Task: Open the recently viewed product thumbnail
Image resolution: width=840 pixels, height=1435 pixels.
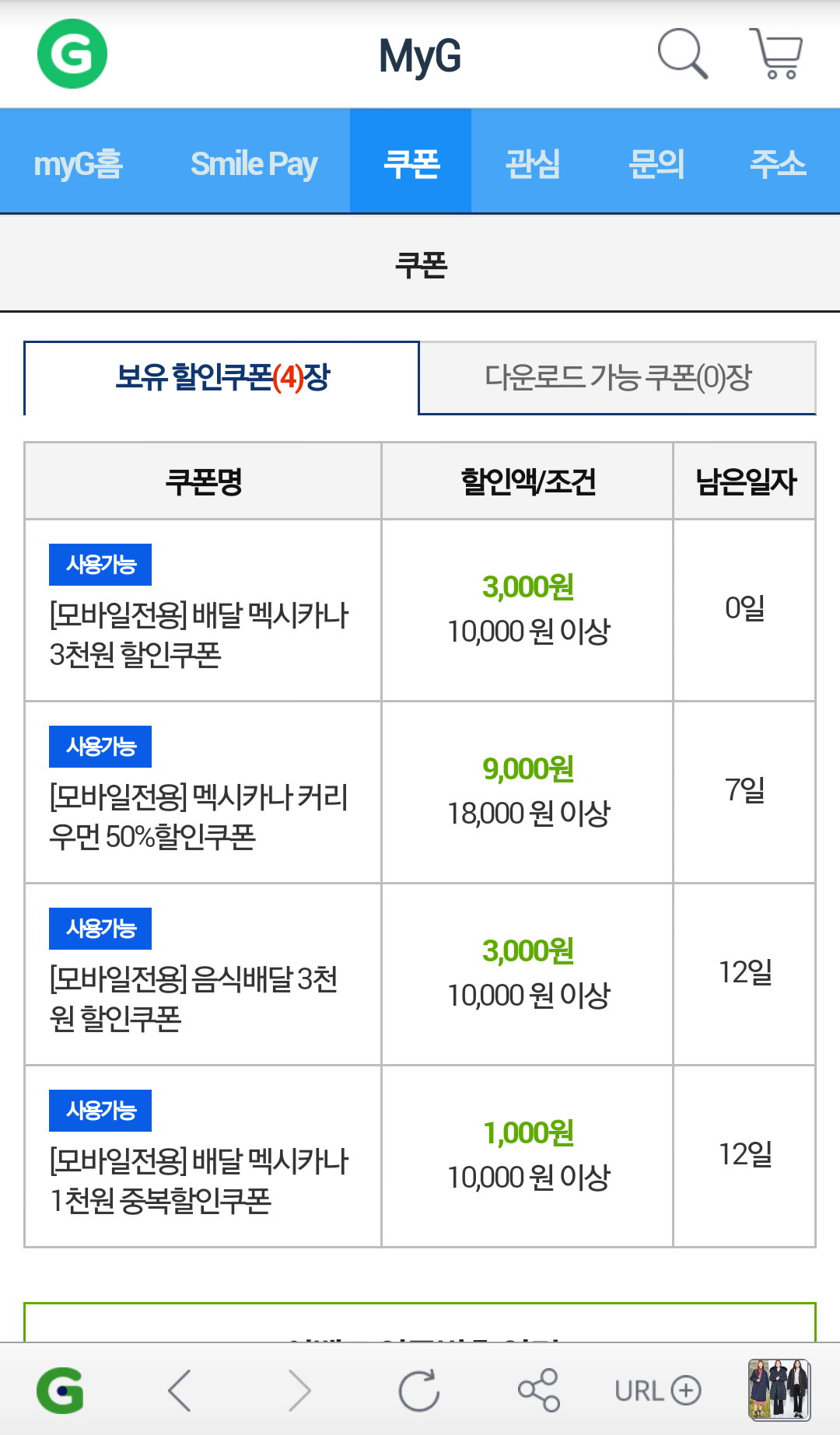Action: (779, 1390)
